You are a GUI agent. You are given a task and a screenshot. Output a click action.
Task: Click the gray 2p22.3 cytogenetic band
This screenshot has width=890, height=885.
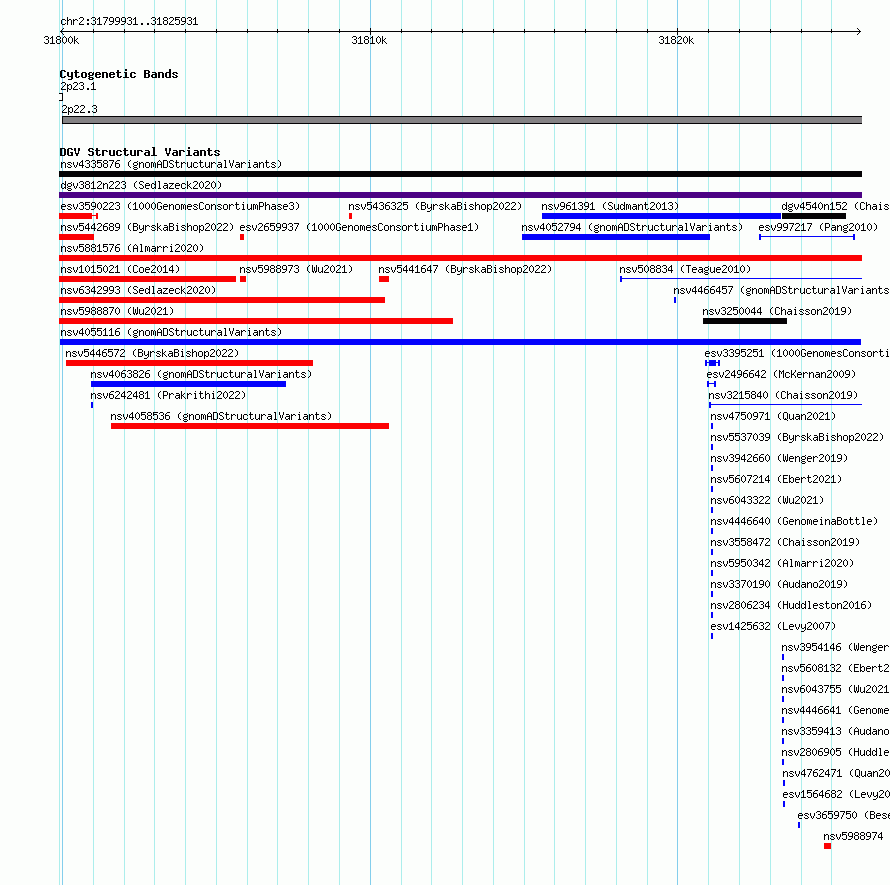coord(462,120)
